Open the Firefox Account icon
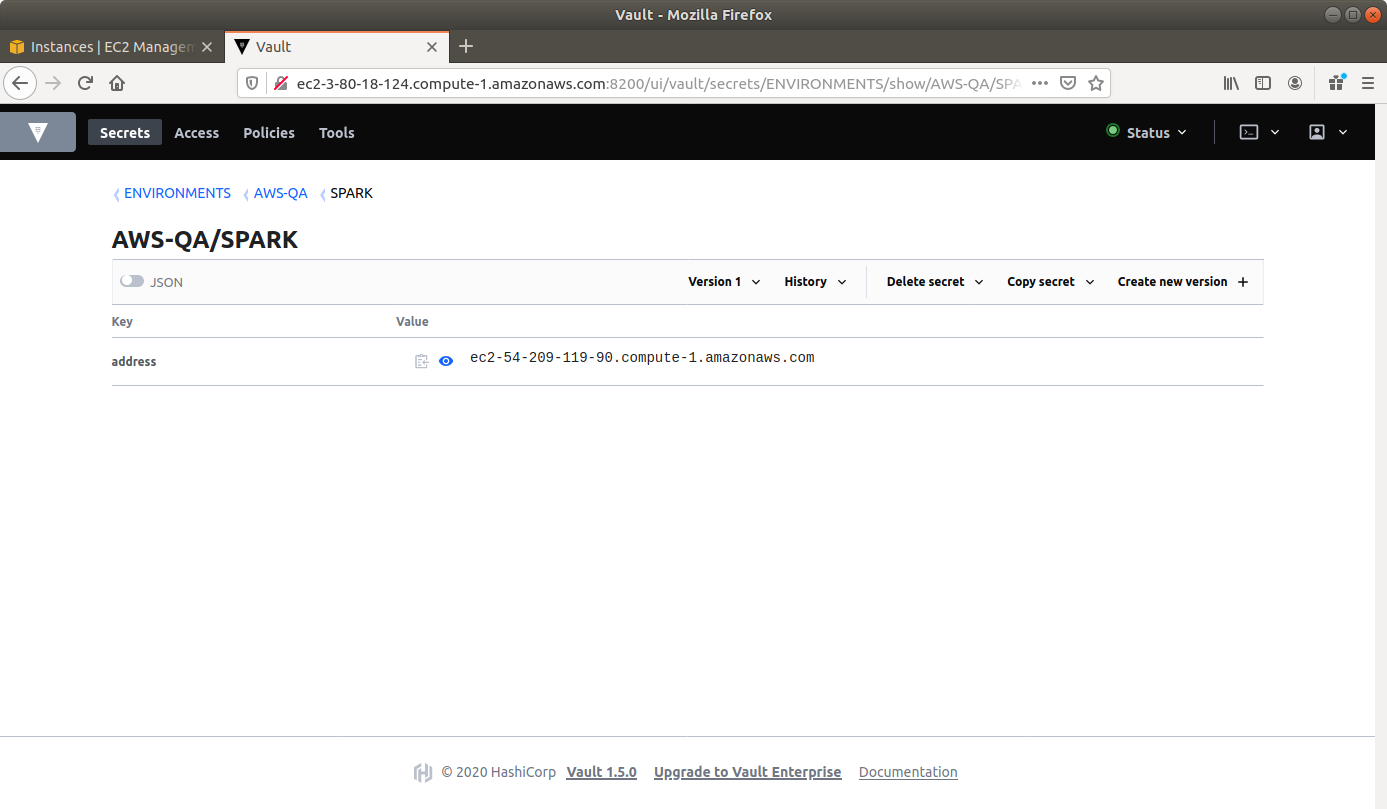The image size is (1387, 809). (1295, 84)
